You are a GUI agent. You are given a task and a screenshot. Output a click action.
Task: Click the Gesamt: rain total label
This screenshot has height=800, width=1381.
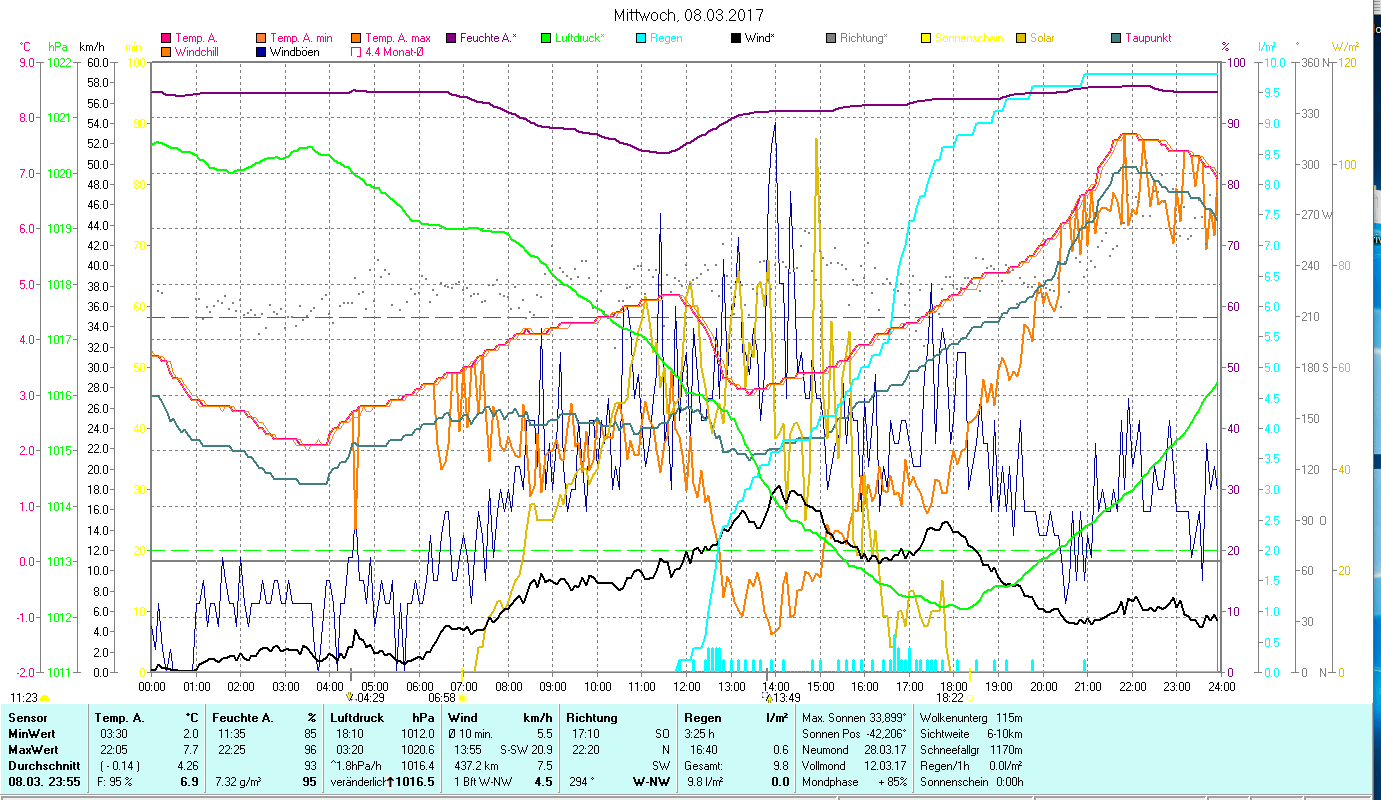point(705,766)
